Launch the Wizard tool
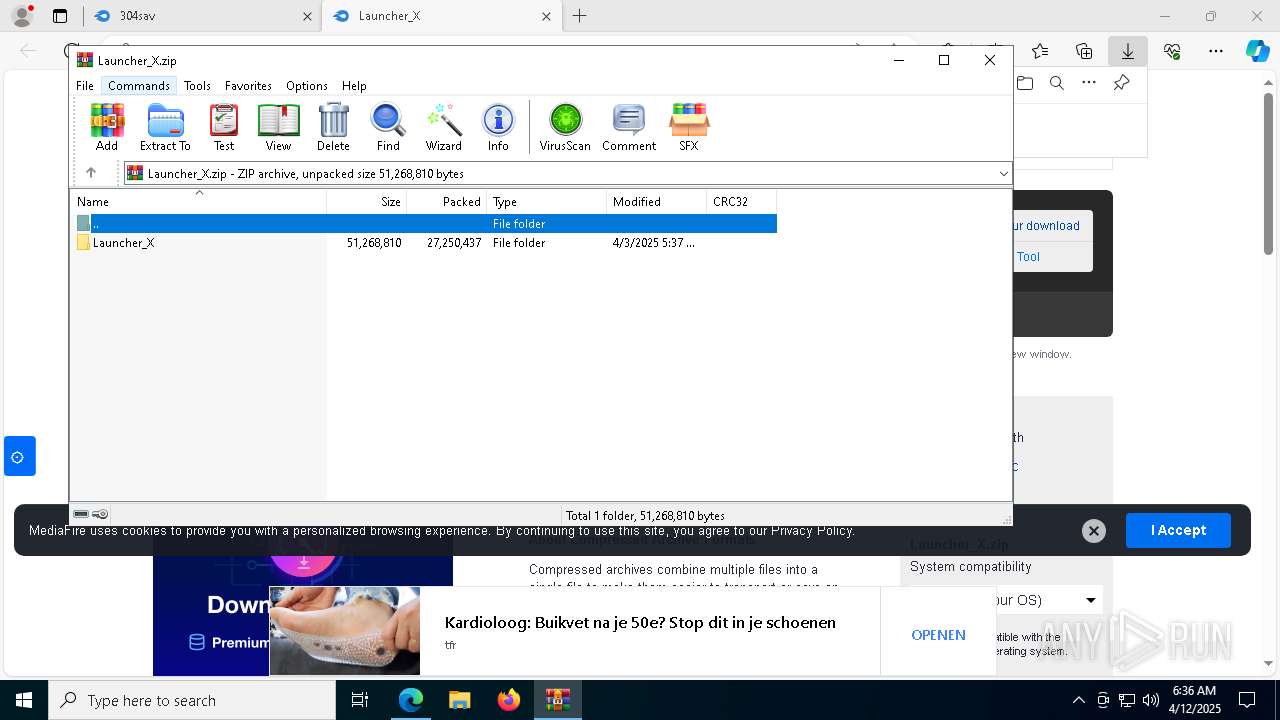The height and width of the screenshot is (720, 1280). tap(443, 128)
